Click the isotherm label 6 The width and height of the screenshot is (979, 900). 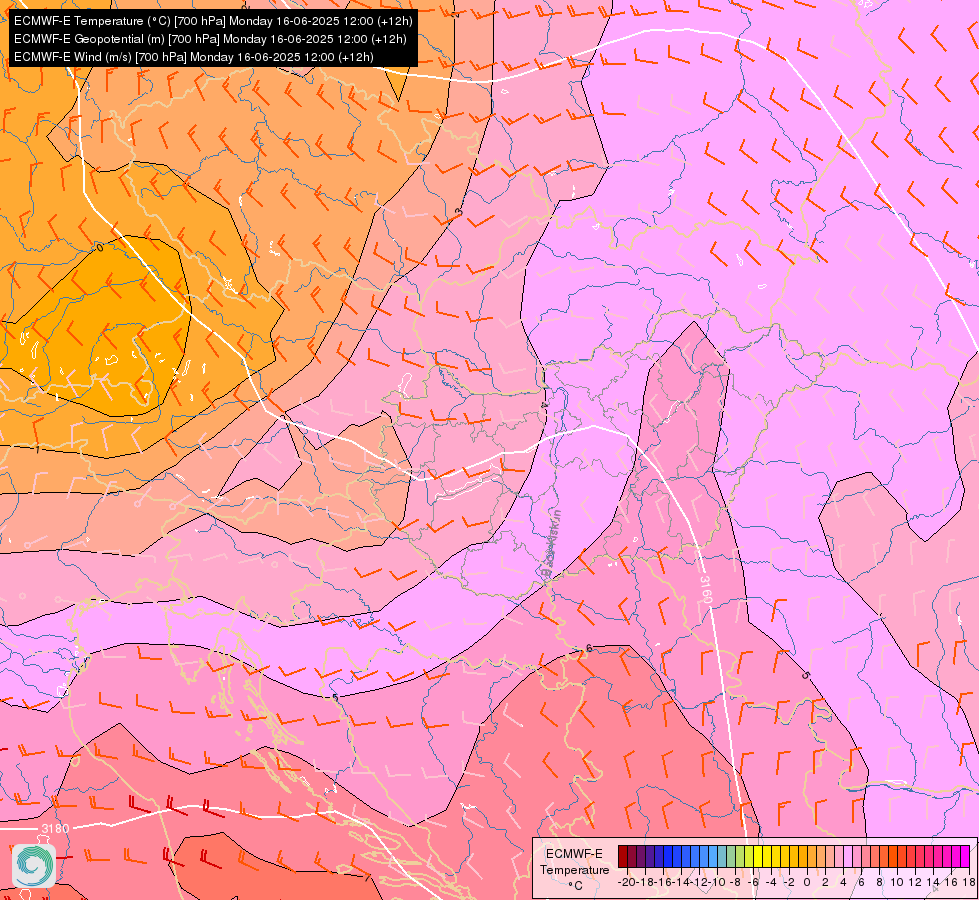point(589,648)
